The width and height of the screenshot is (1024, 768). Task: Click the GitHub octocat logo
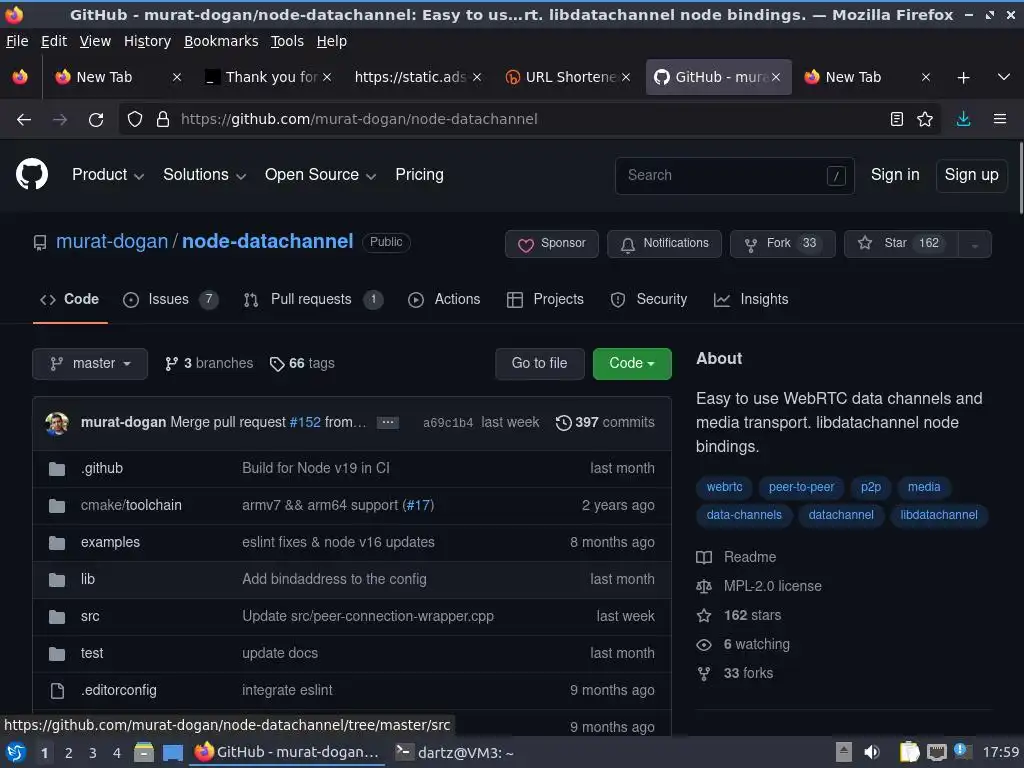pyautogui.click(x=32, y=174)
